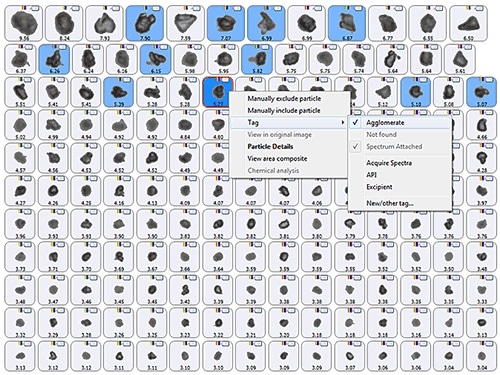This screenshot has width=500, height=375.
Task: Select Acquire Spectra in tag submenu
Action: coord(400,163)
